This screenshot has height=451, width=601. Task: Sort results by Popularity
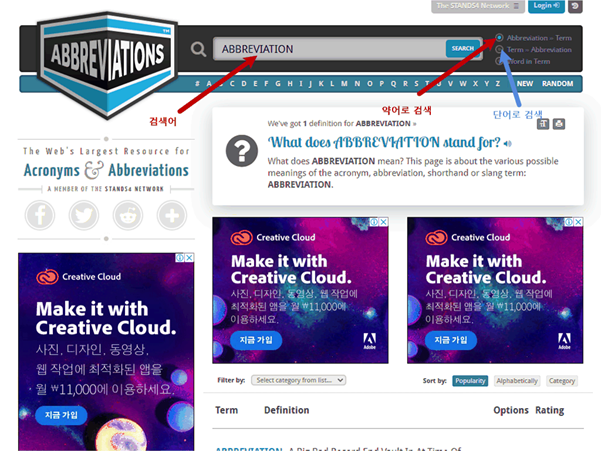click(x=470, y=381)
